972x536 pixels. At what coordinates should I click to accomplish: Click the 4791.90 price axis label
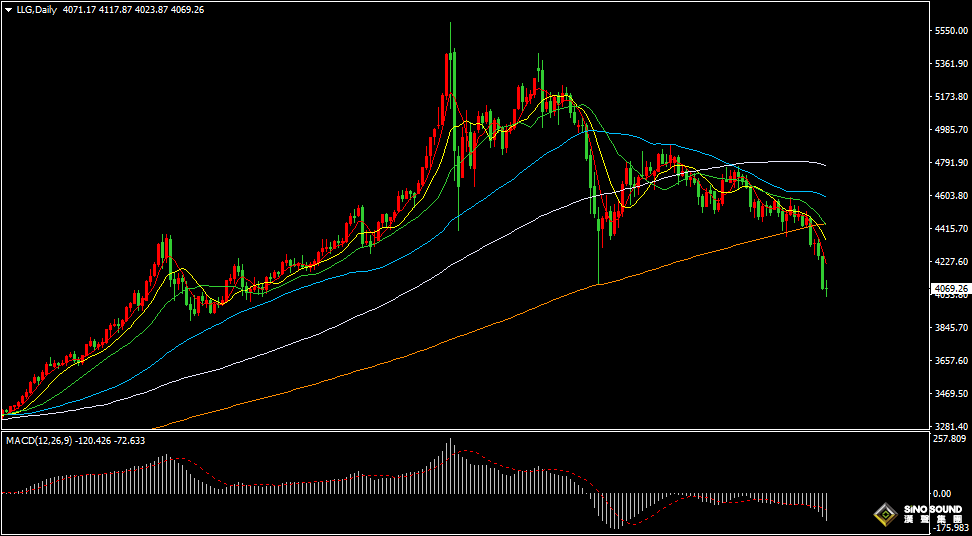click(x=954, y=163)
